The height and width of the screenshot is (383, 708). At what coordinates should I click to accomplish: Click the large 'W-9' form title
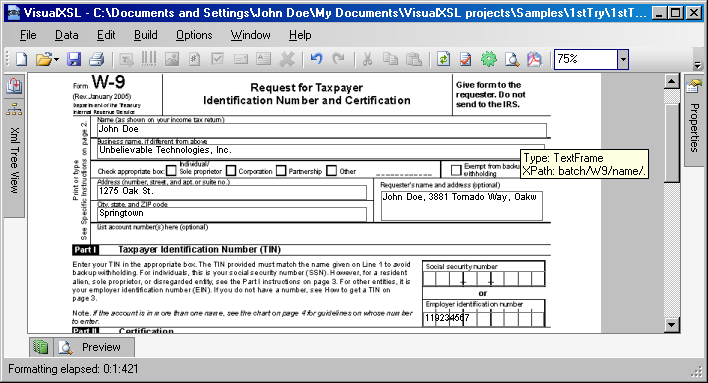point(108,82)
